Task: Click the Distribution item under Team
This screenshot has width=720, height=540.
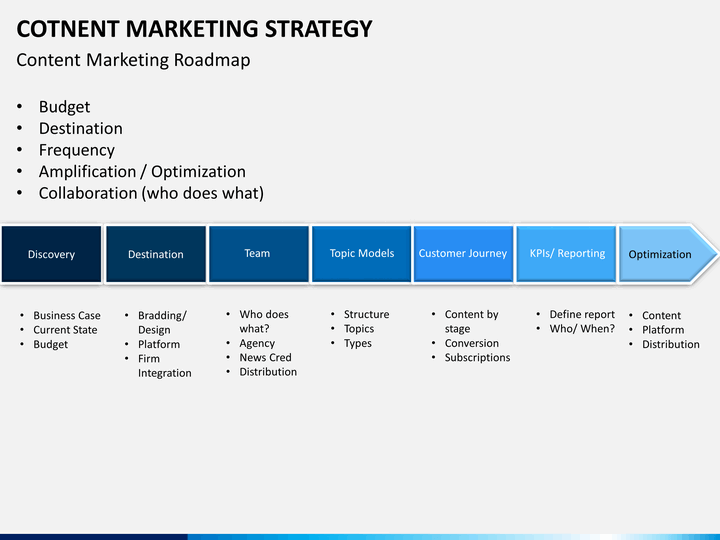Action: 268,372
